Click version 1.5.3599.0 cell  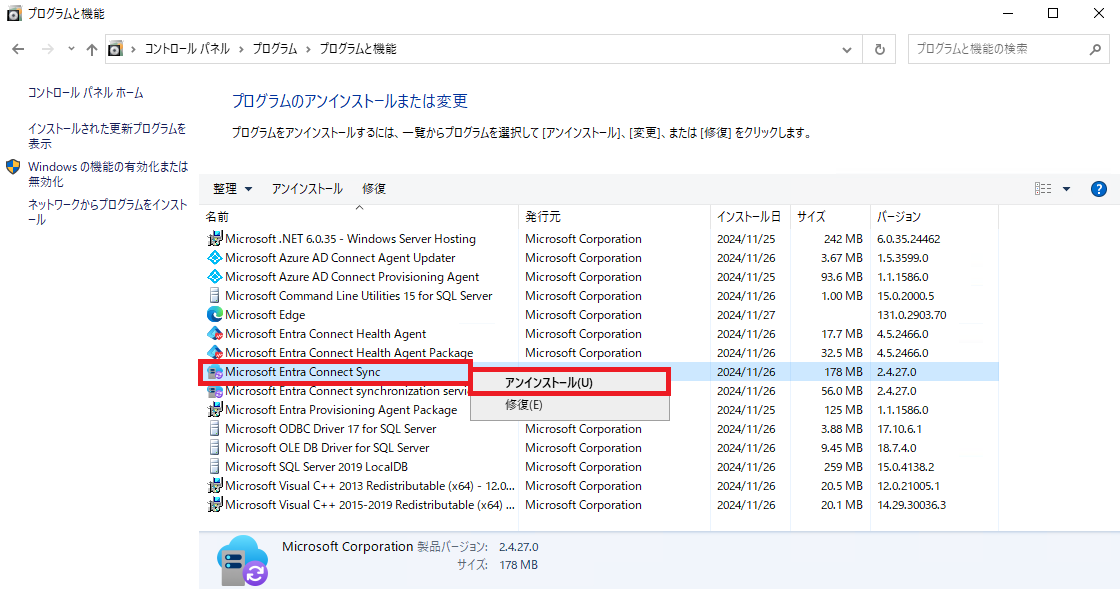(903, 258)
